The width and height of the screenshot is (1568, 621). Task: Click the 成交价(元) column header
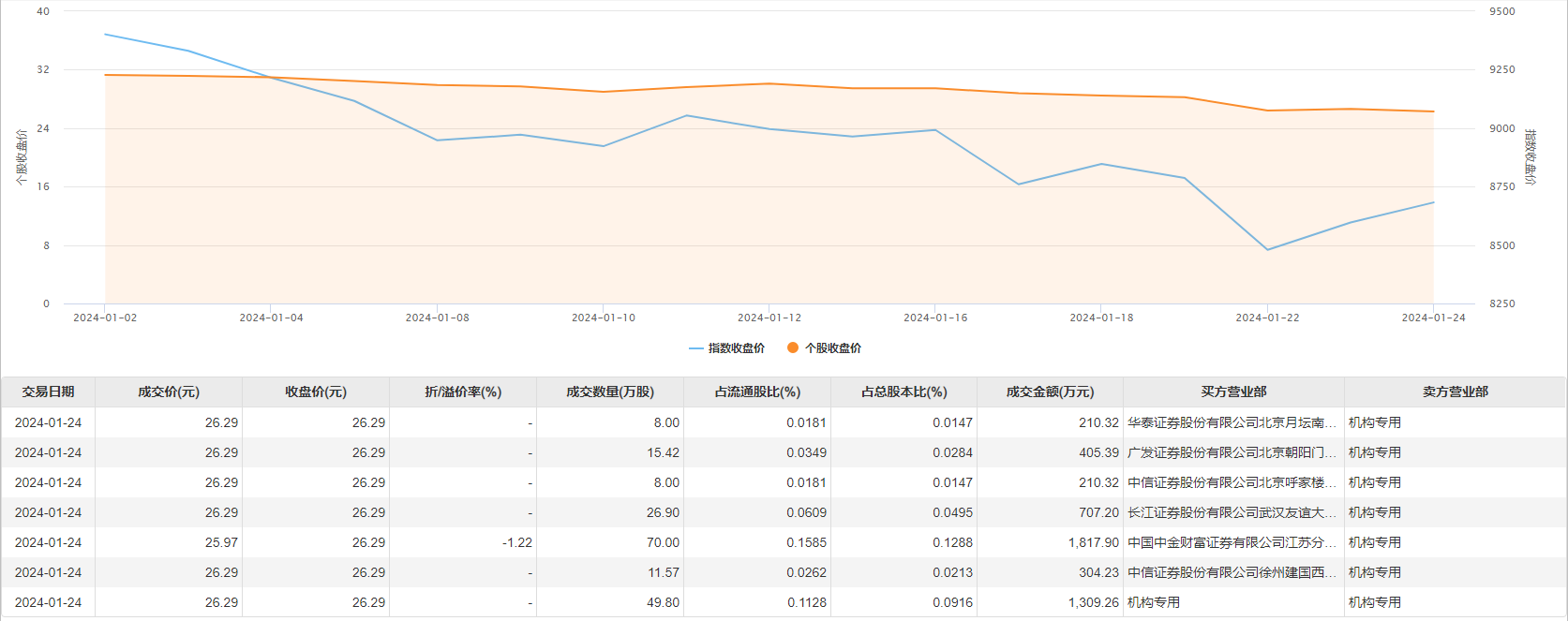(x=169, y=392)
